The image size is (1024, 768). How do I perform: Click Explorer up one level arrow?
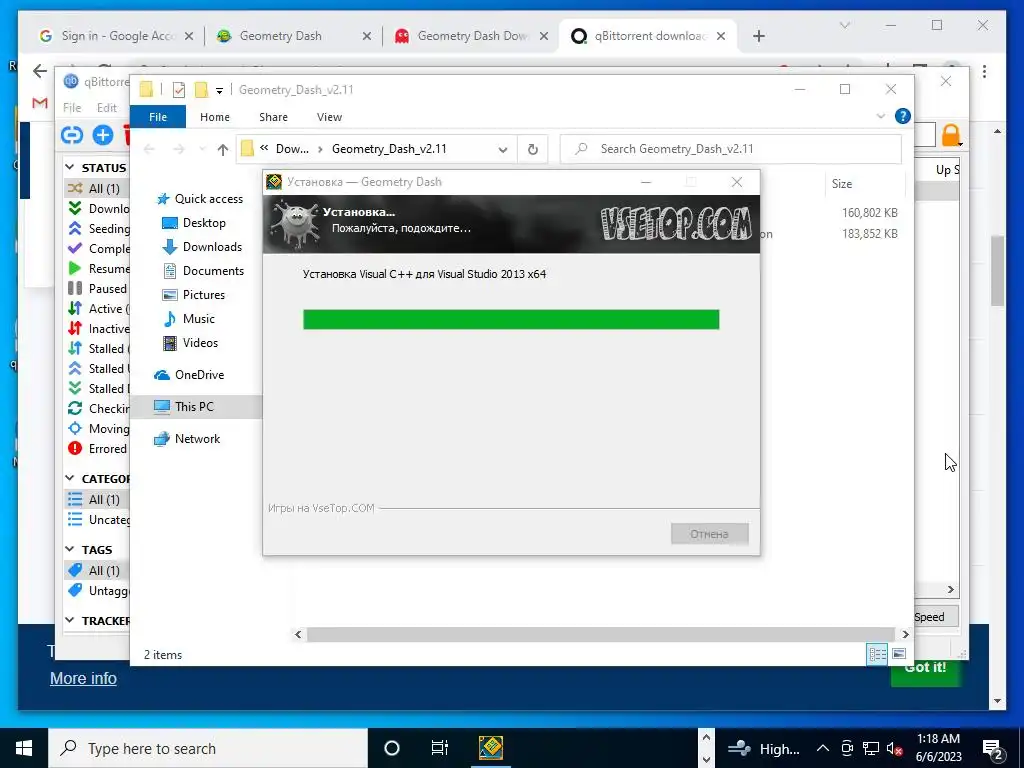223,150
